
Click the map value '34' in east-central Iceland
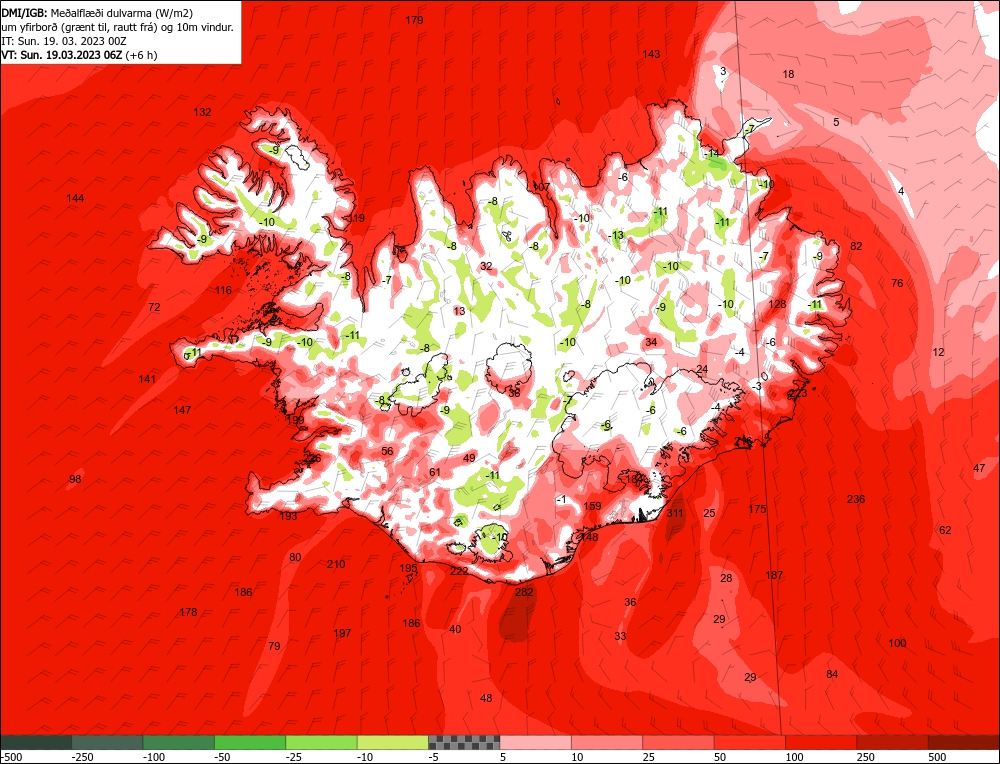651,342
